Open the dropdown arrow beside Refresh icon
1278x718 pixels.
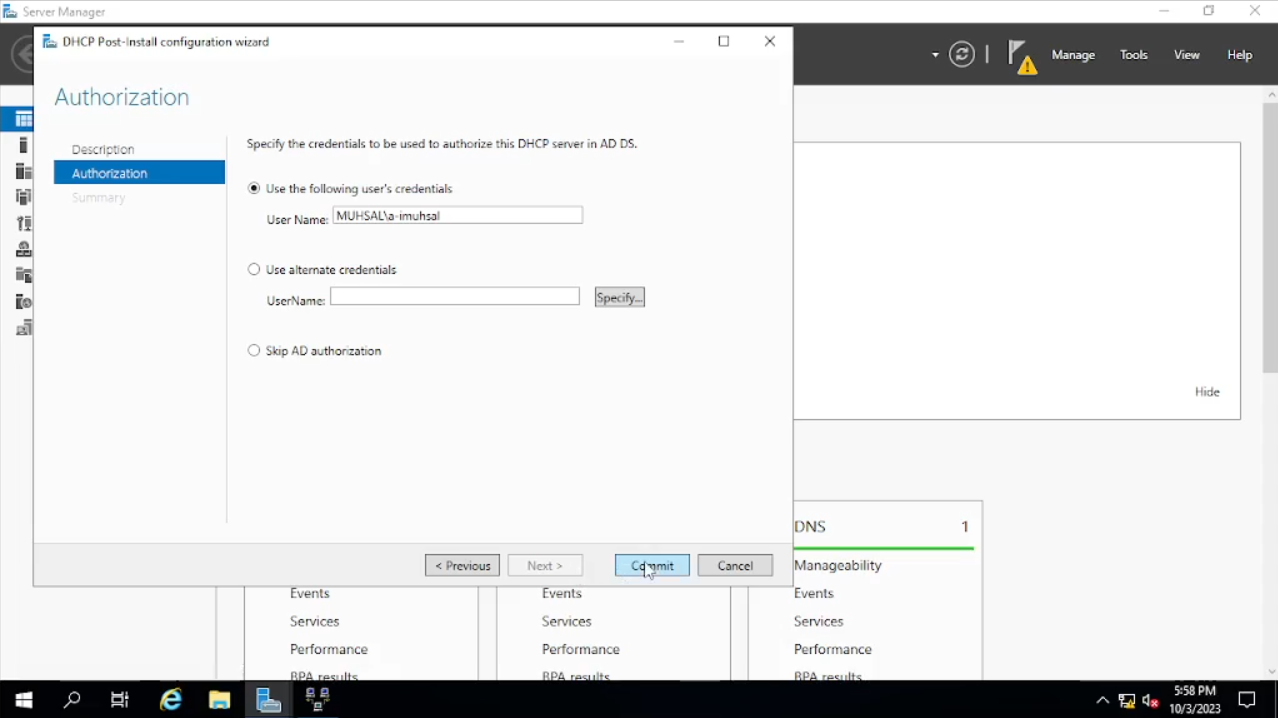[x=935, y=55]
